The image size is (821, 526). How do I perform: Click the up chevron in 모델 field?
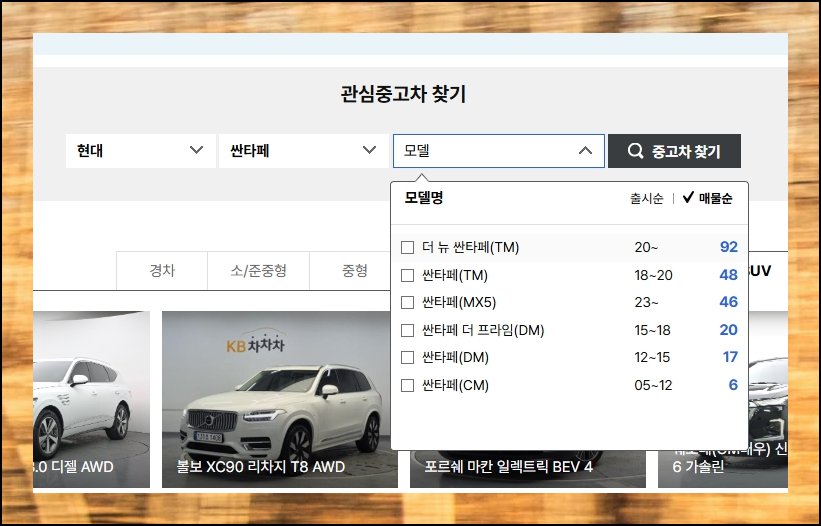point(585,151)
